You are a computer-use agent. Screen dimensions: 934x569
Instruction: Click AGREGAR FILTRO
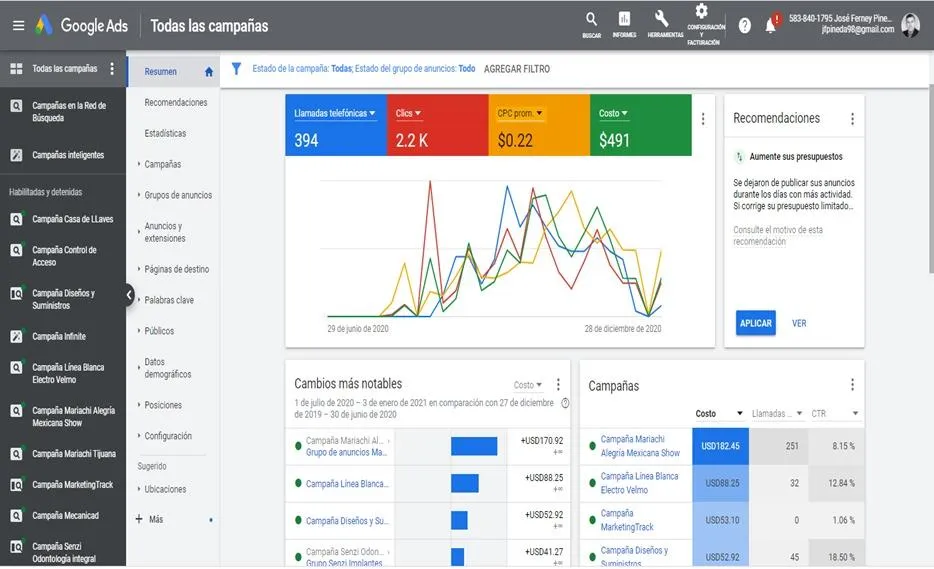pyautogui.click(x=516, y=69)
